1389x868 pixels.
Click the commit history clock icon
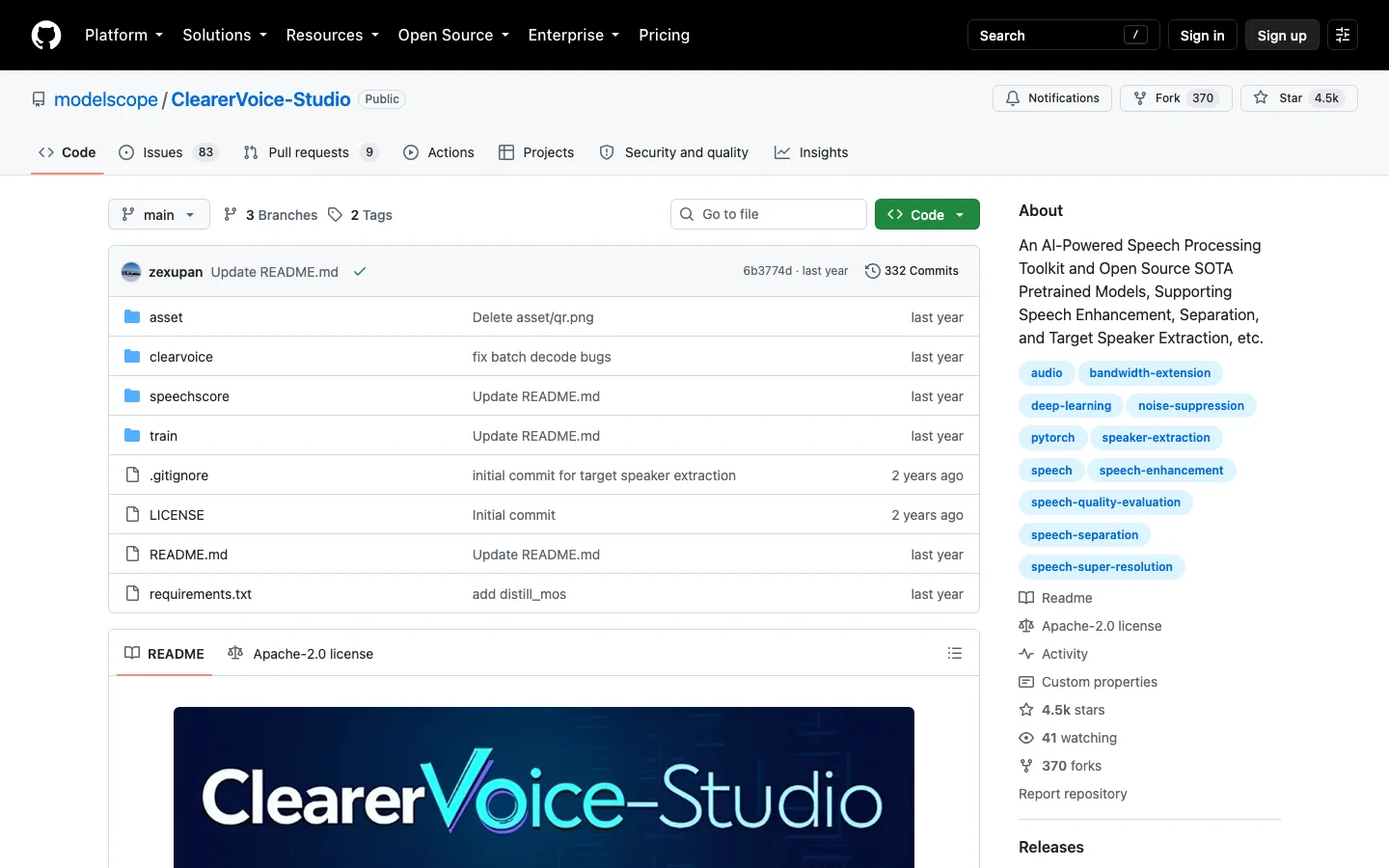(x=872, y=271)
